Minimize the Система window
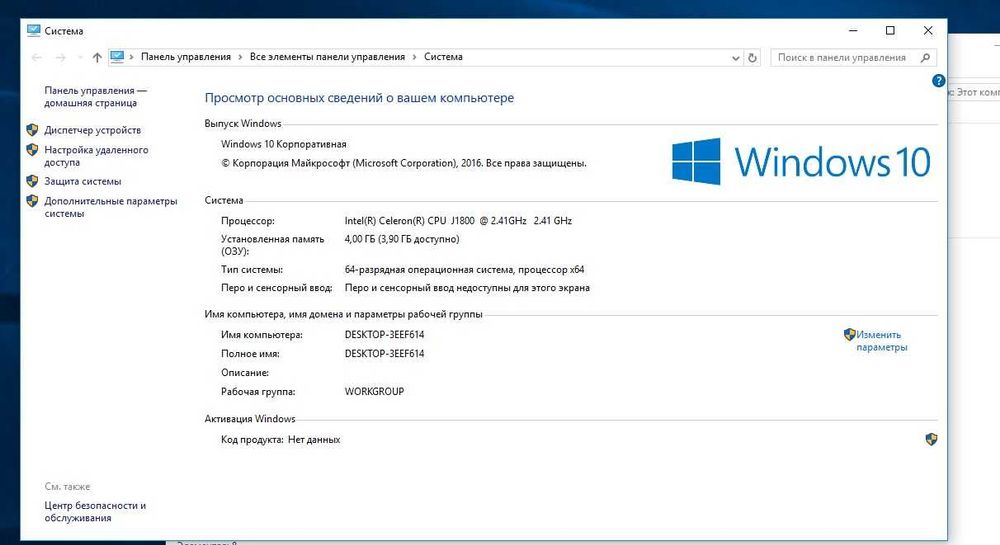 click(x=853, y=30)
